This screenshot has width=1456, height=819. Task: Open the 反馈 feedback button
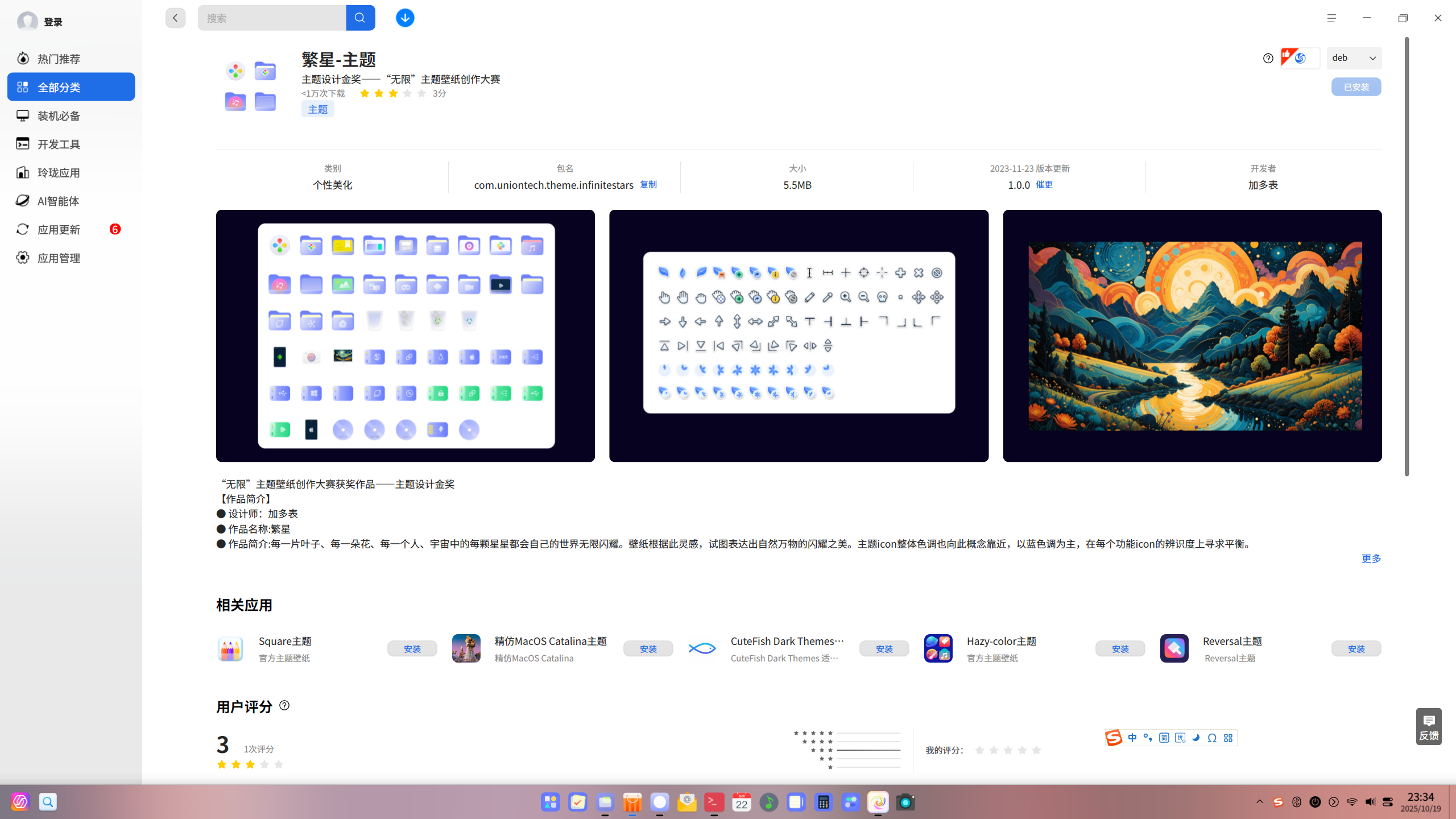(1429, 727)
